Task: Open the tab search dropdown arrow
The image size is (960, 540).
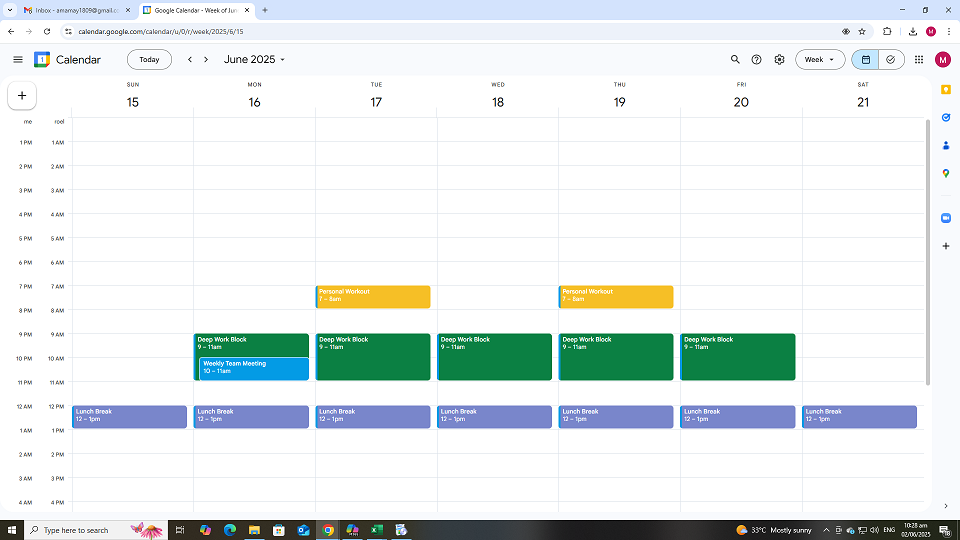Action: pos(10,10)
